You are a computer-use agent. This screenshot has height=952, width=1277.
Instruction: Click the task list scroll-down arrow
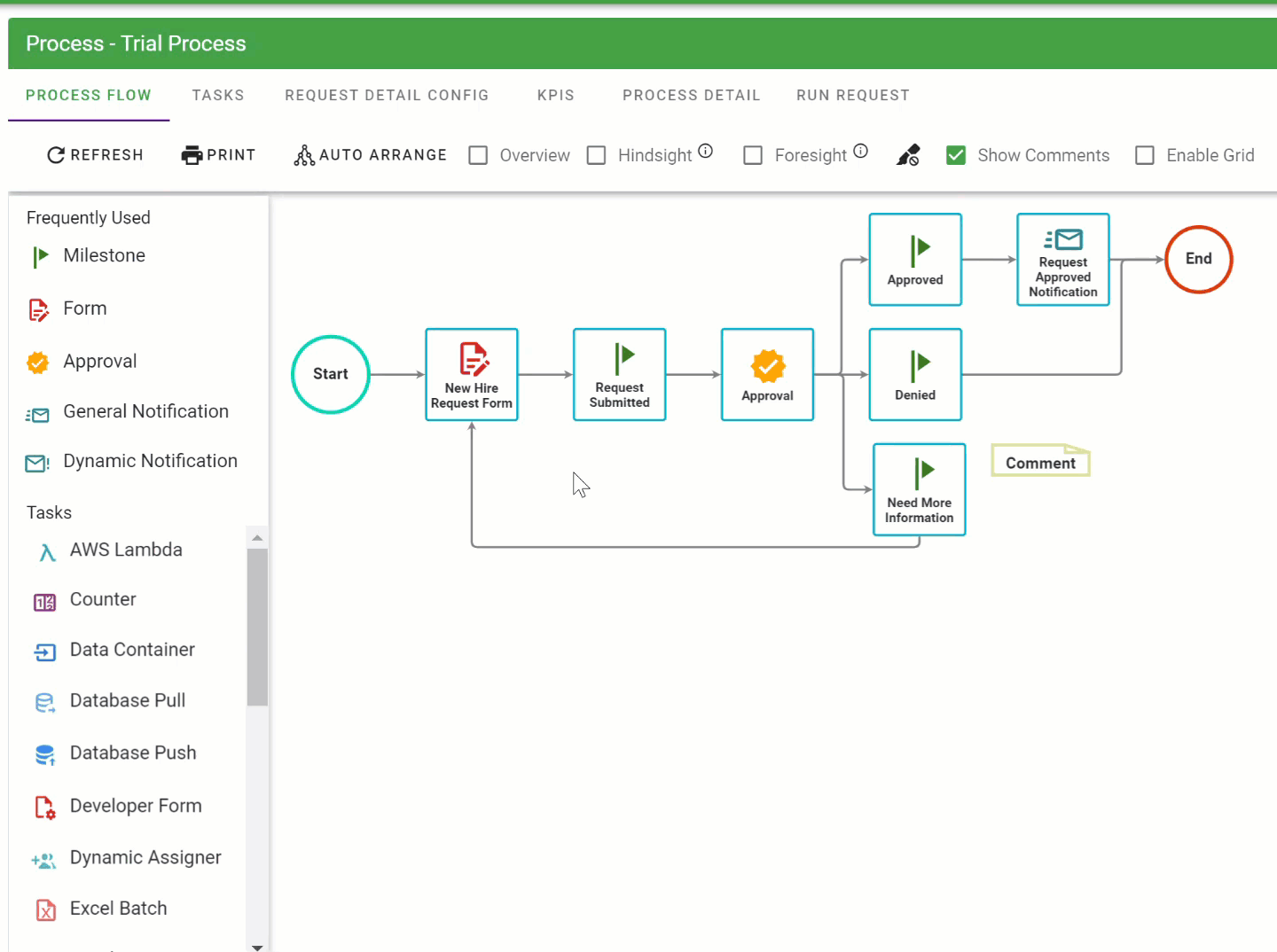[257, 946]
